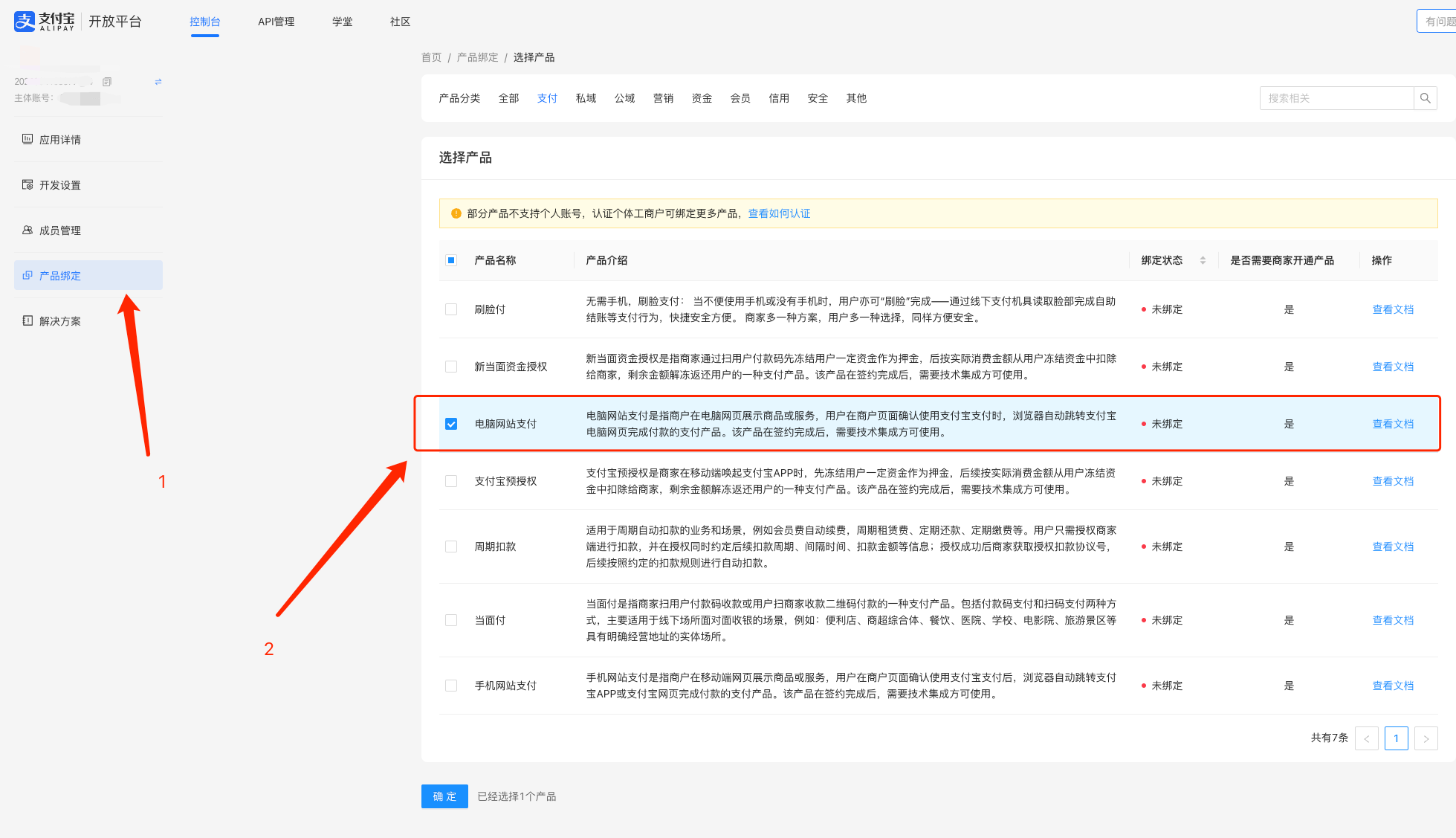Click 确定 confirmation button
1456x838 pixels.
(x=444, y=796)
